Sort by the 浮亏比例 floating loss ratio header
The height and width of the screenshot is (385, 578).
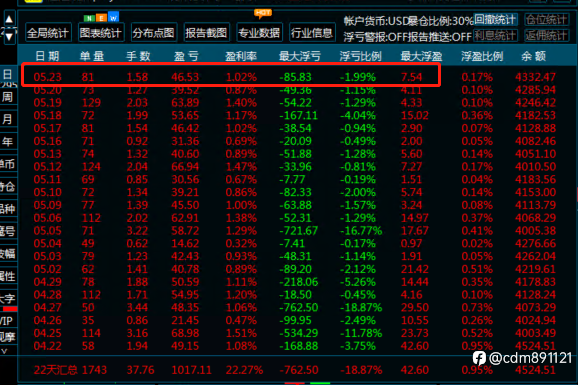tap(361, 56)
